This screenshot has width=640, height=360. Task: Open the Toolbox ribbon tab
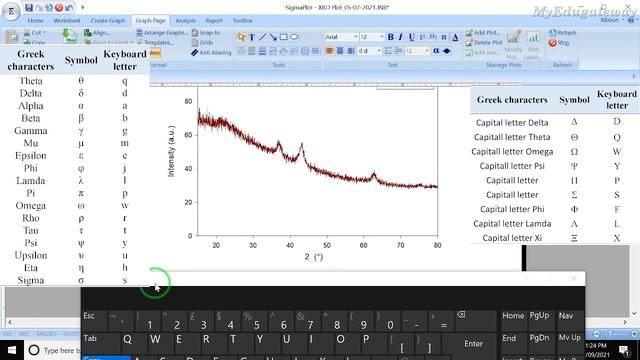coord(242,20)
